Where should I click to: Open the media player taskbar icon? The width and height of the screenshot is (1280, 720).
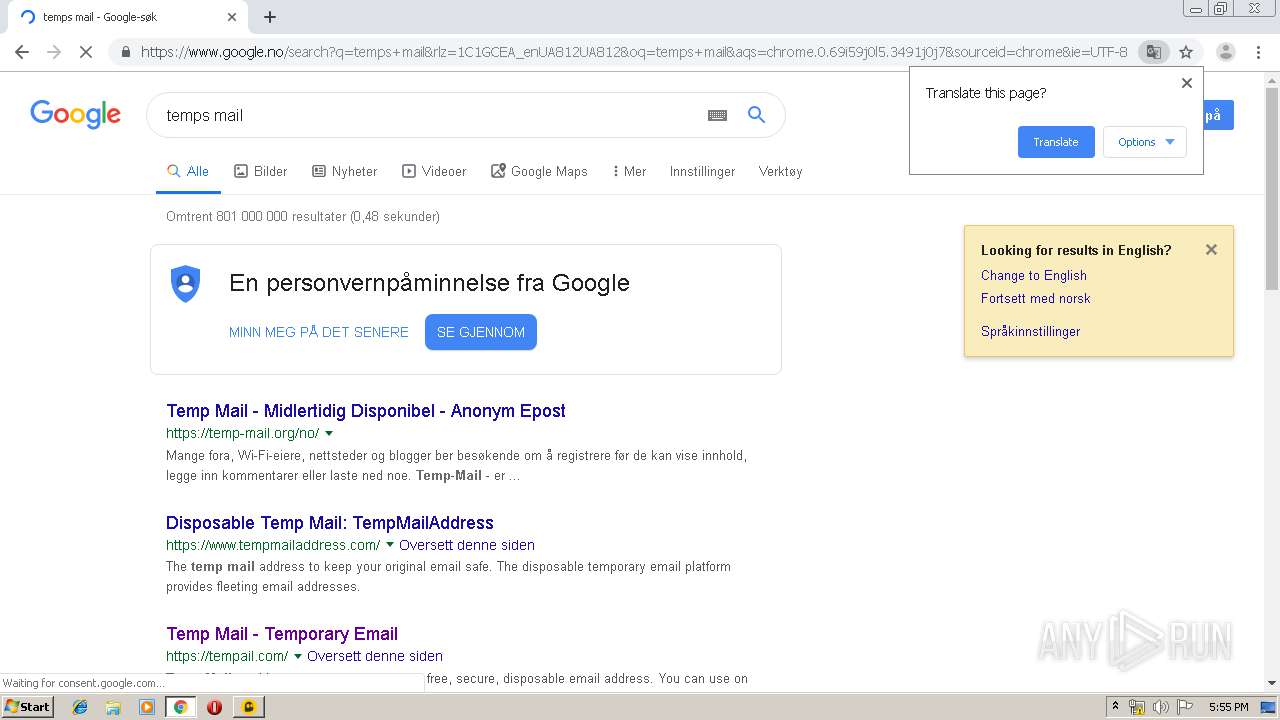coord(147,707)
